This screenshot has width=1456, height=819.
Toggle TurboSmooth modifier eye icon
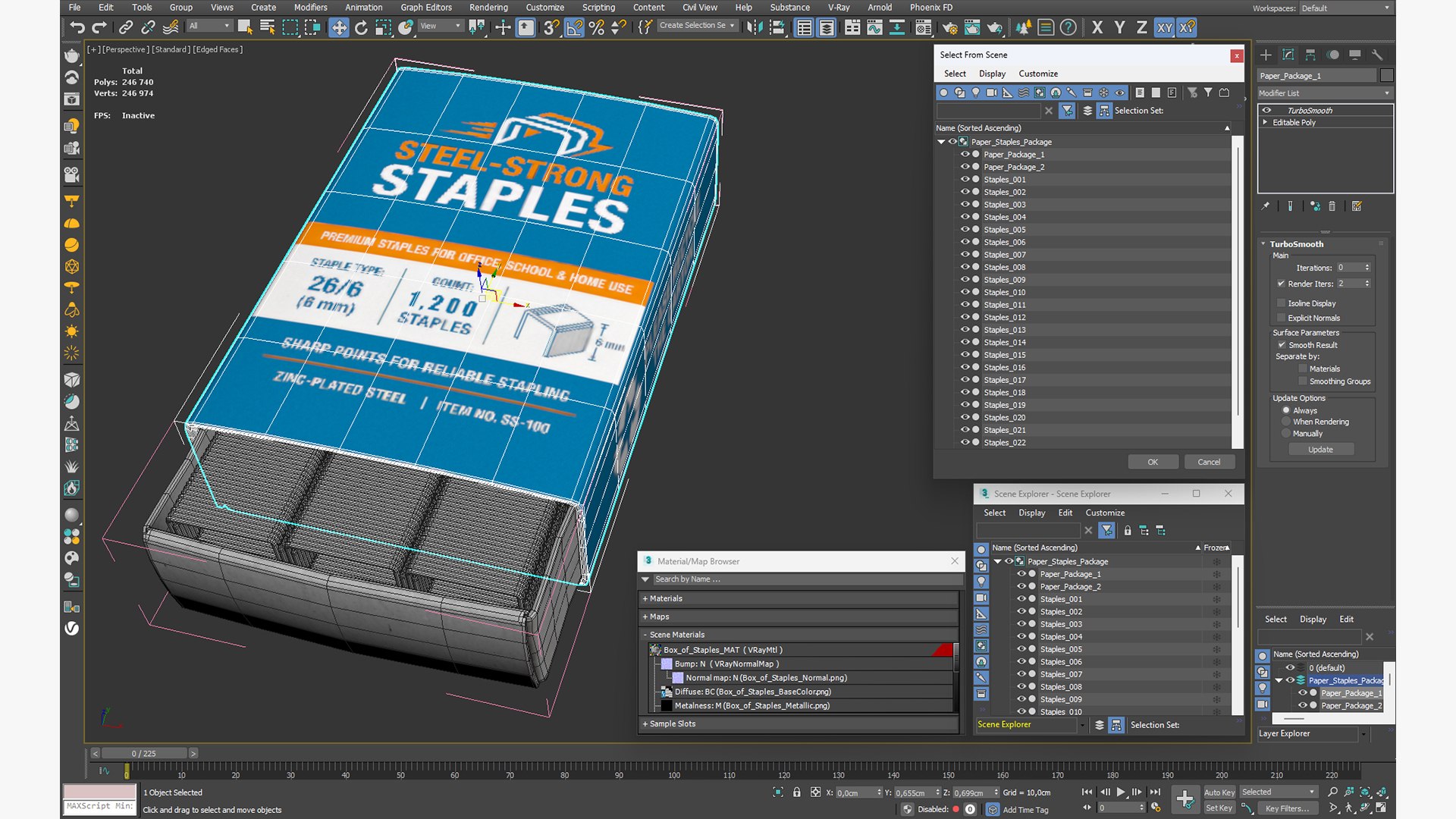(x=1266, y=111)
